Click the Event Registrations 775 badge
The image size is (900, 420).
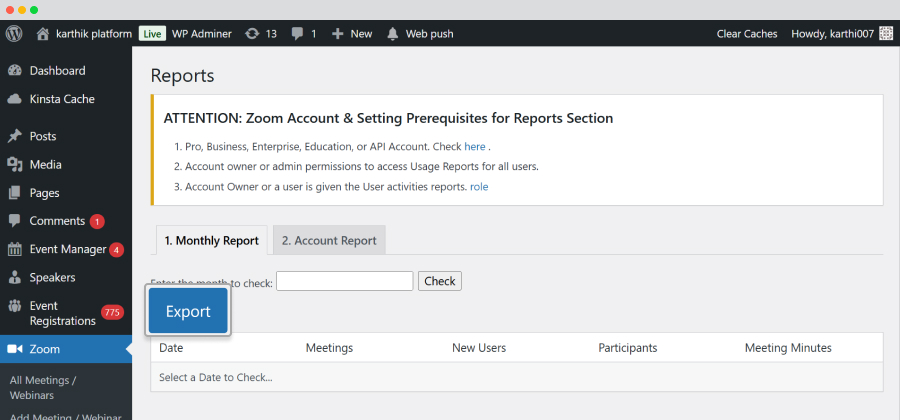pos(112,313)
